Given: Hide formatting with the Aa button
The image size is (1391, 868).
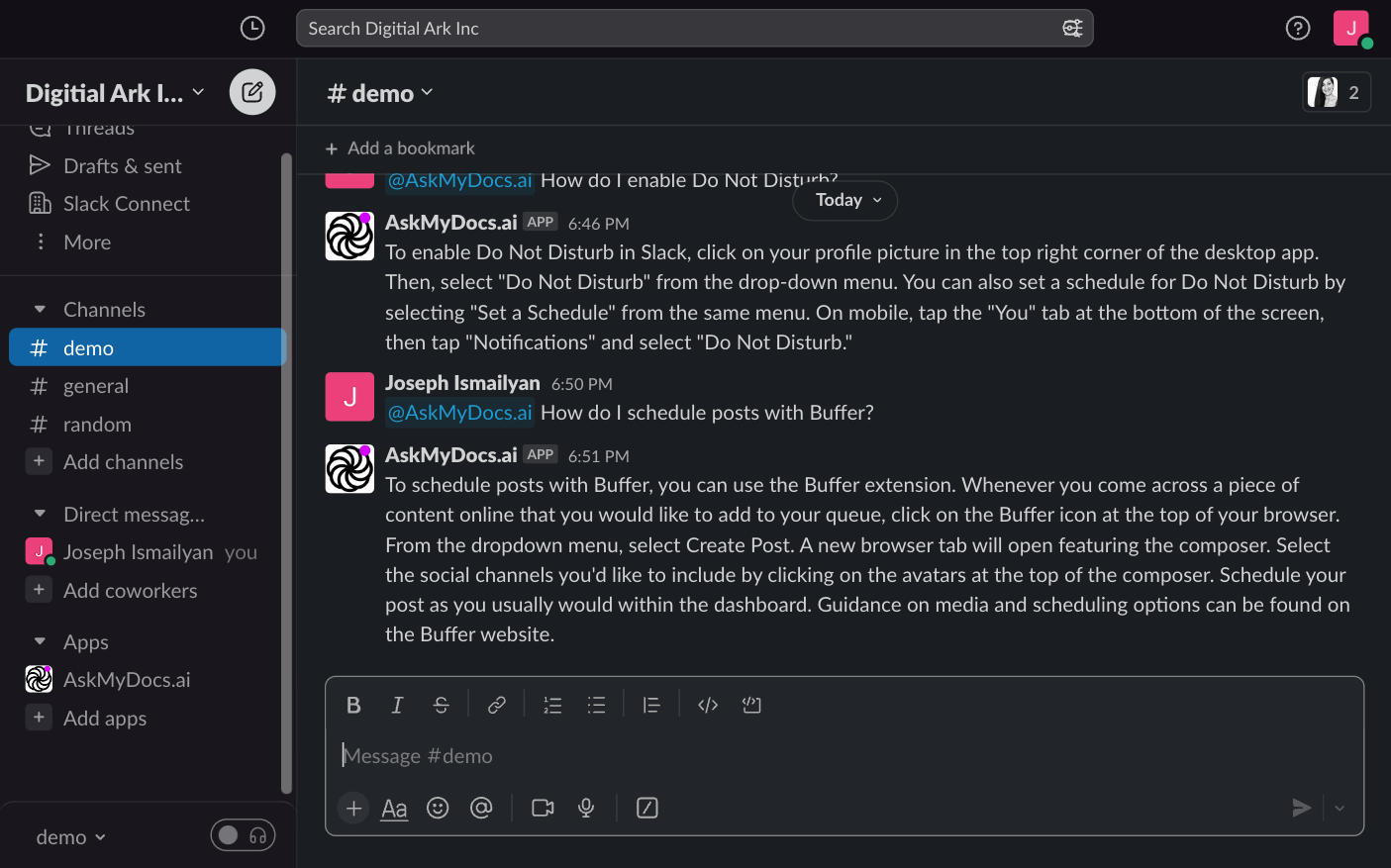Looking at the screenshot, I should 394,808.
